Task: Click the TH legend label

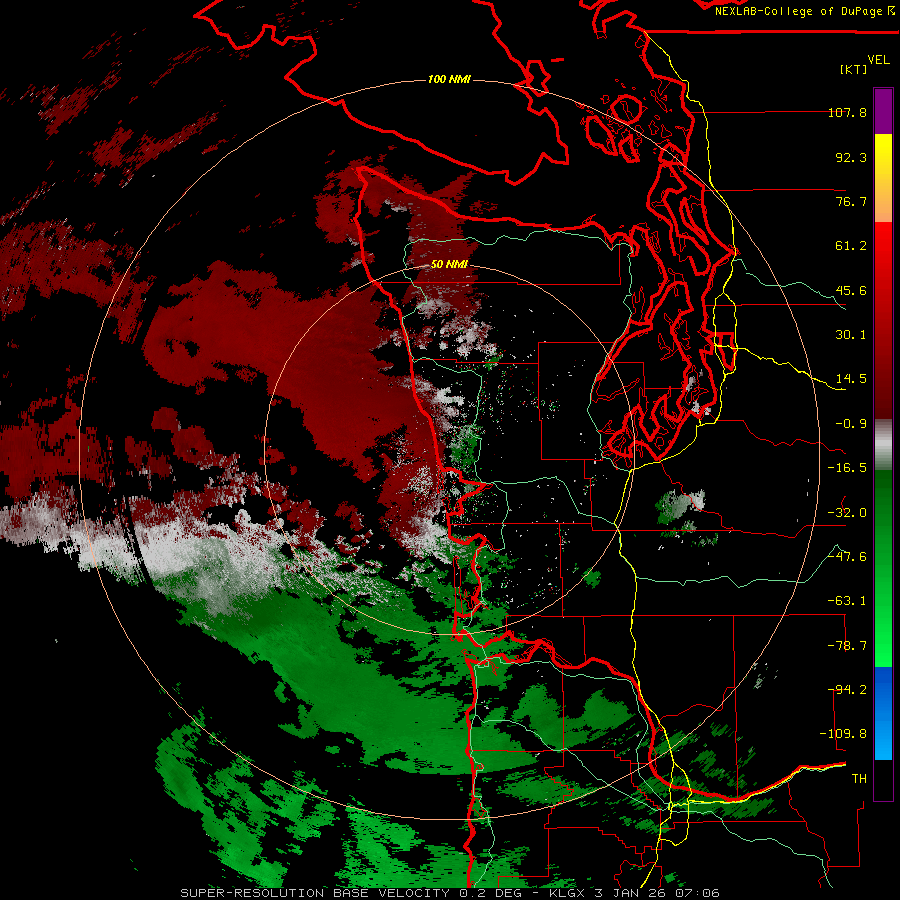Action: click(859, 779)
